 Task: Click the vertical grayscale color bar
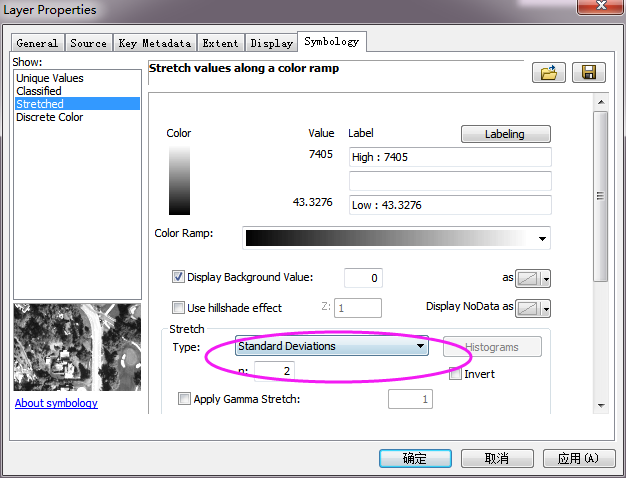tap(179, 180)
